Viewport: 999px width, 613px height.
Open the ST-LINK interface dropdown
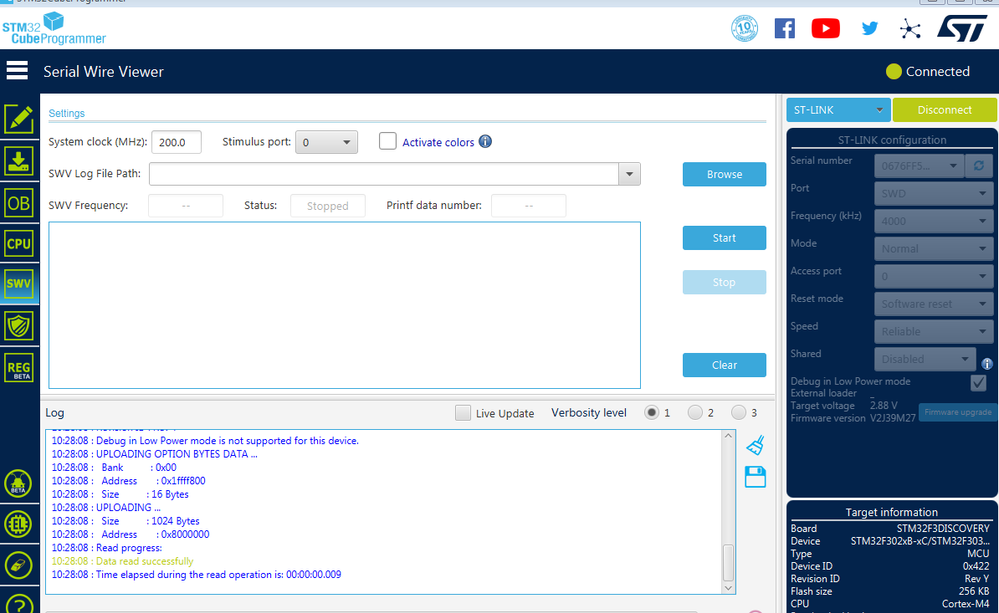coord(838,110)
